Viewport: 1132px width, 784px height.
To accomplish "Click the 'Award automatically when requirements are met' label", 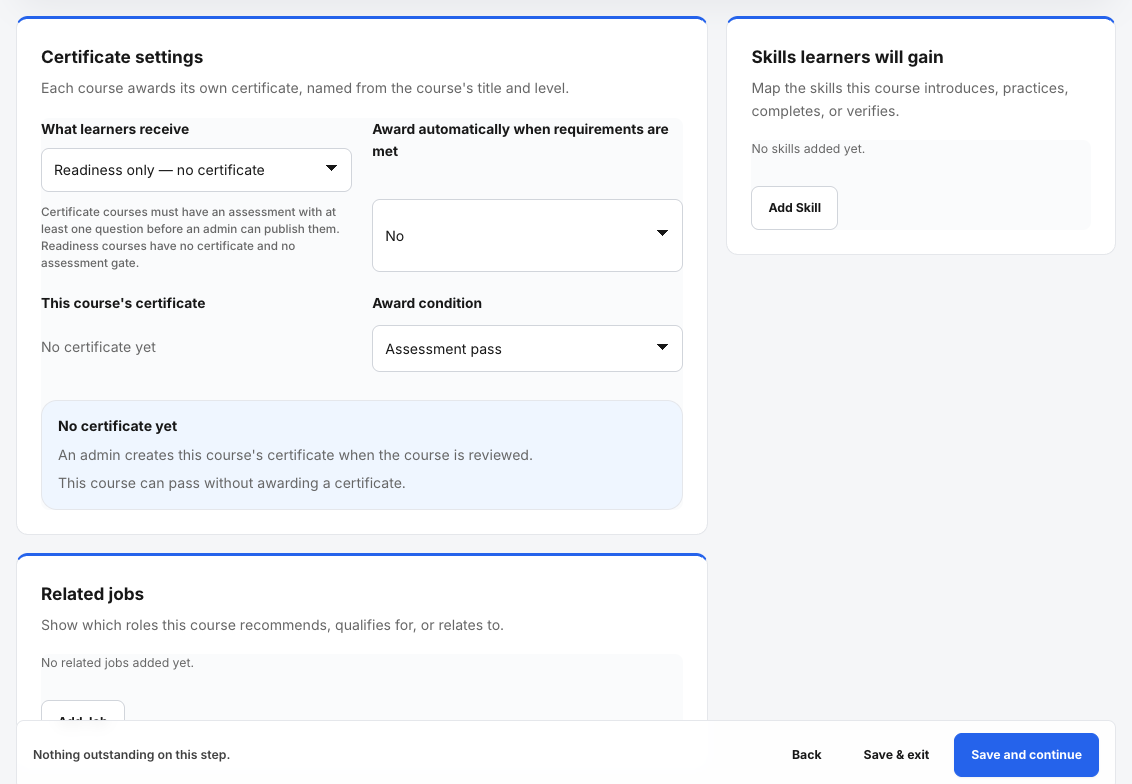I will (x=521, y=140).
